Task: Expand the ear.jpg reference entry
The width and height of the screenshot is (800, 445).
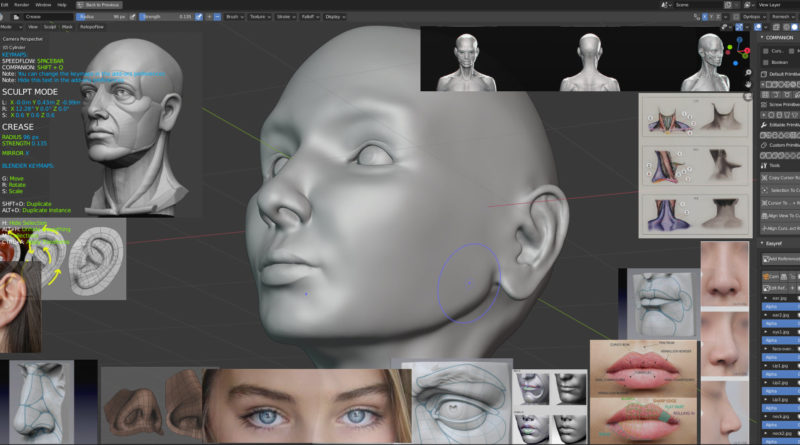Action: click(765, 298)
